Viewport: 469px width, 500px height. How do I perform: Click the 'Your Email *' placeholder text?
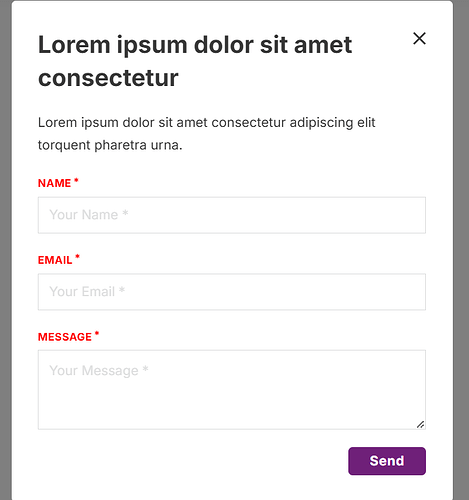(87, 292)
